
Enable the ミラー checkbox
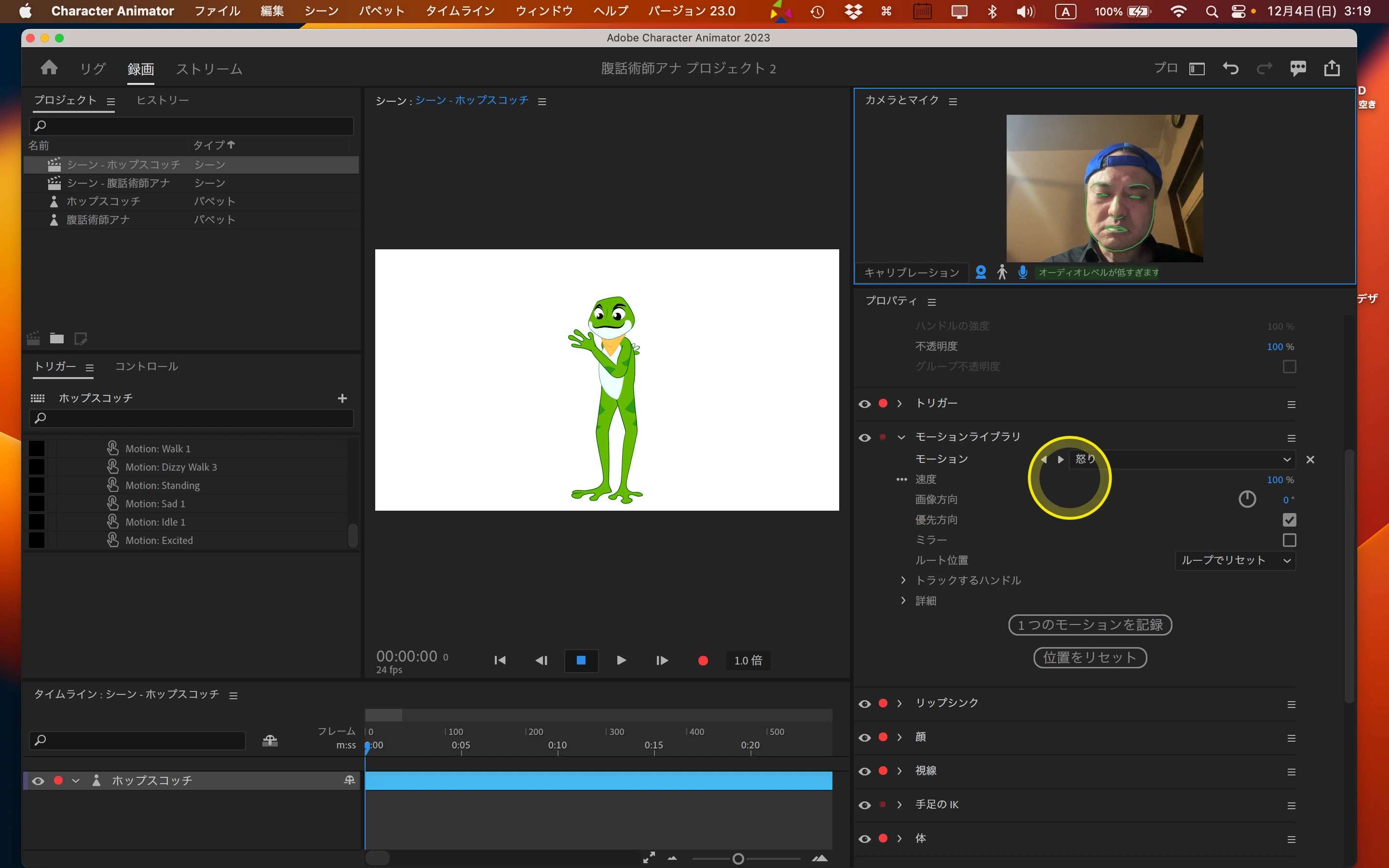click(x=1289, y=540)
